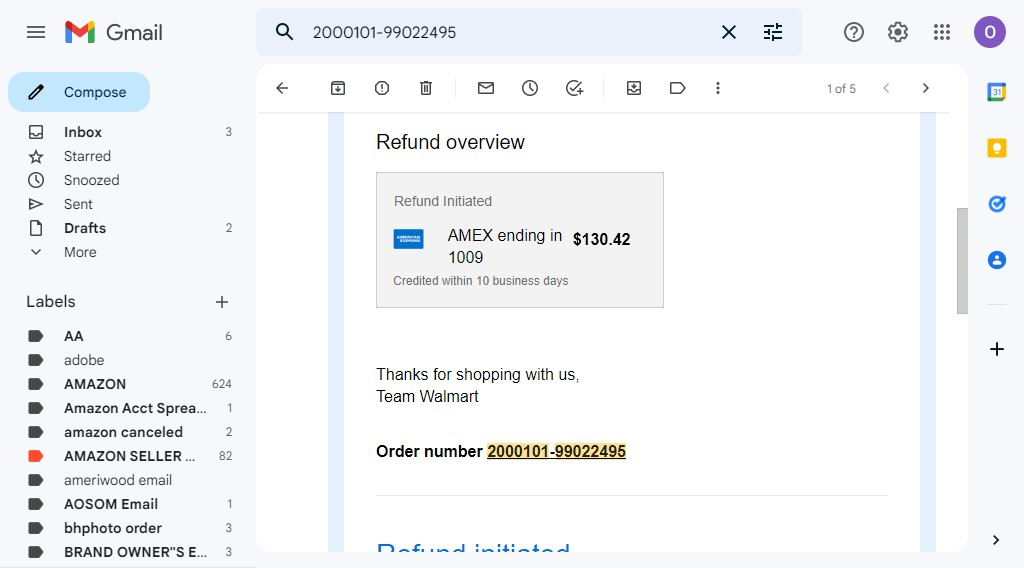Open Google Contacts side panel
1024x568 pixels.
click(x=997, y=260)
